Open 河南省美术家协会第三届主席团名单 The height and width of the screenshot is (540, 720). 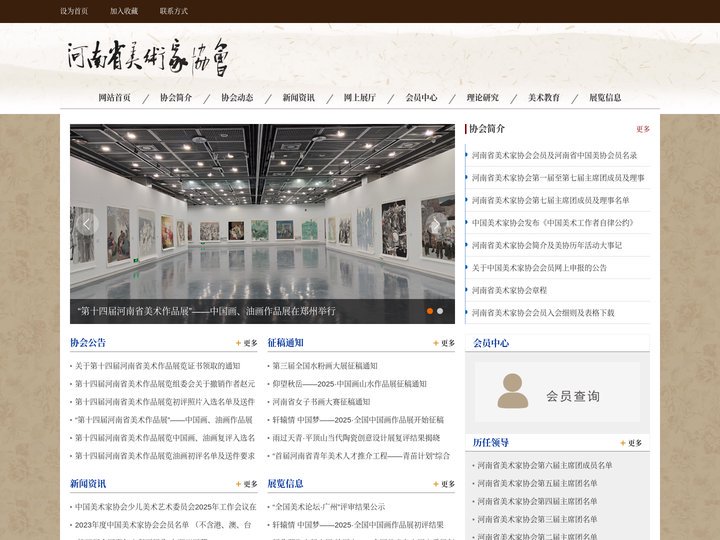(537, 519)
